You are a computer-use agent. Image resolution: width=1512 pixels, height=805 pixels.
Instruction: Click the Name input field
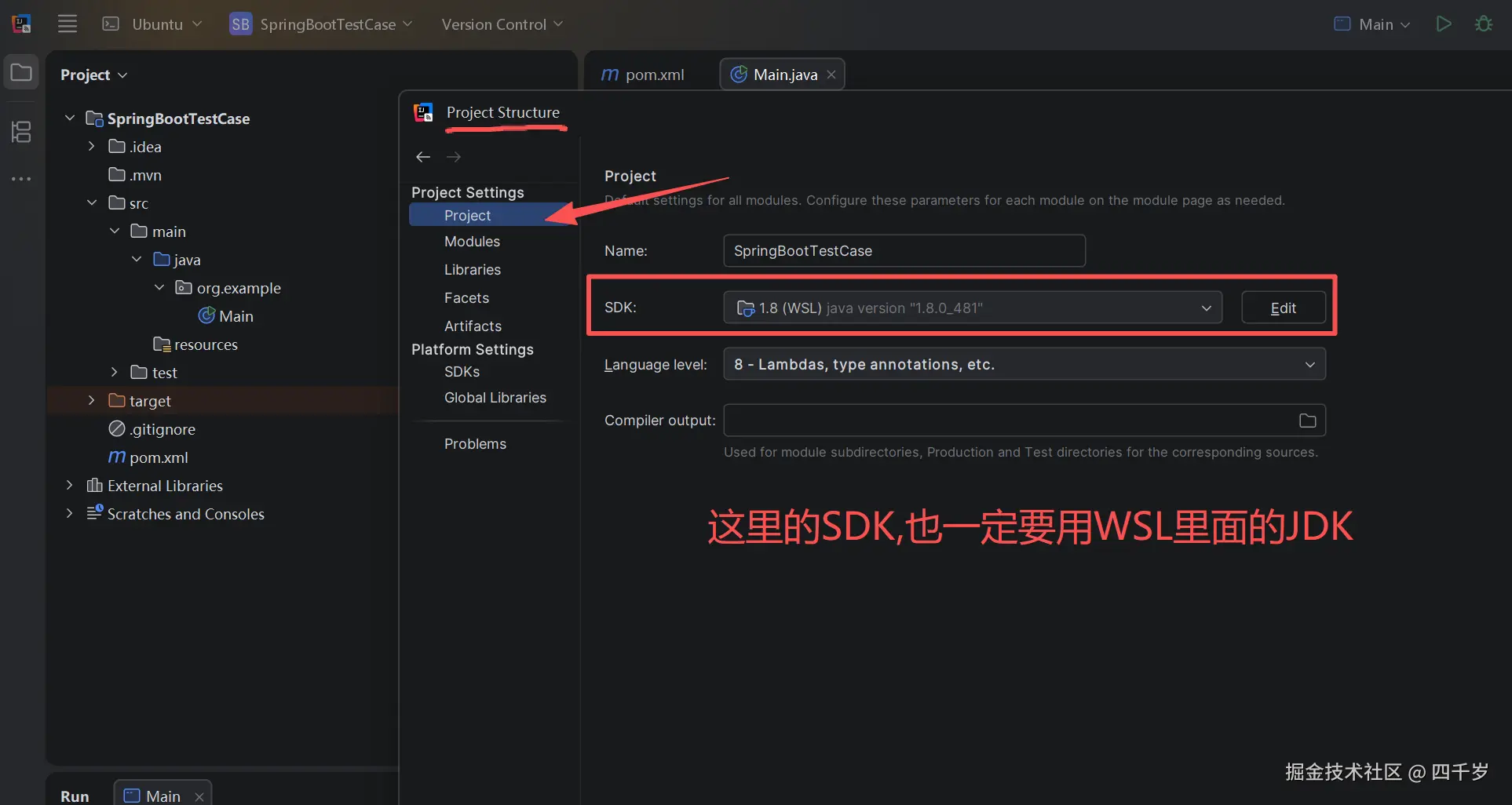(x=903, y=250)
